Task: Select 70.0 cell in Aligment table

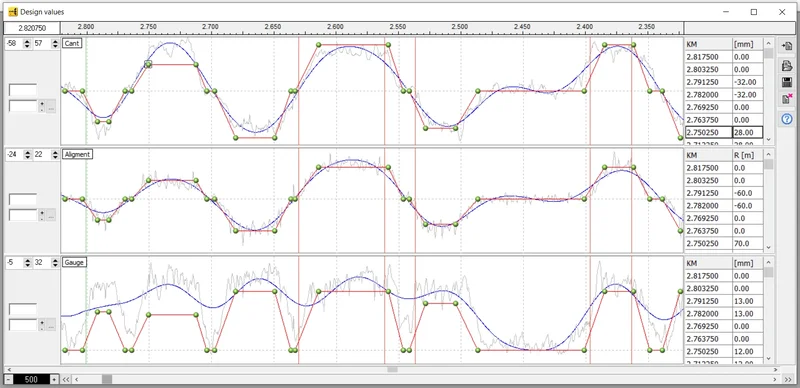Action: 747,244
